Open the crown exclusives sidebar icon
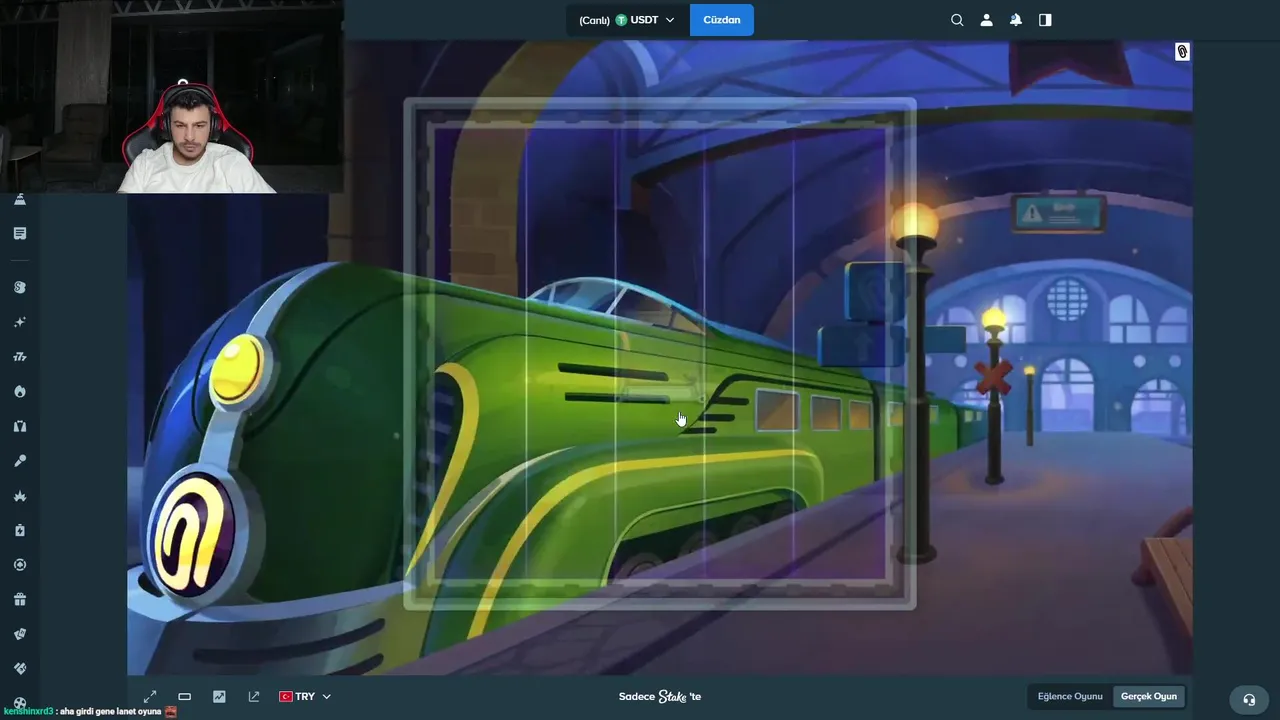The height and width of the screenshot is (720, 1280). point(20,496)
